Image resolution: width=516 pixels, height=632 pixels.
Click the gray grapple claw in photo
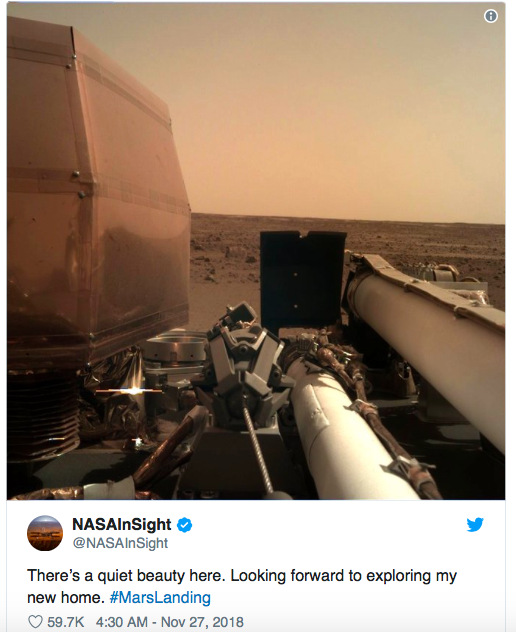pyautogui.click(x=246, y=363)
